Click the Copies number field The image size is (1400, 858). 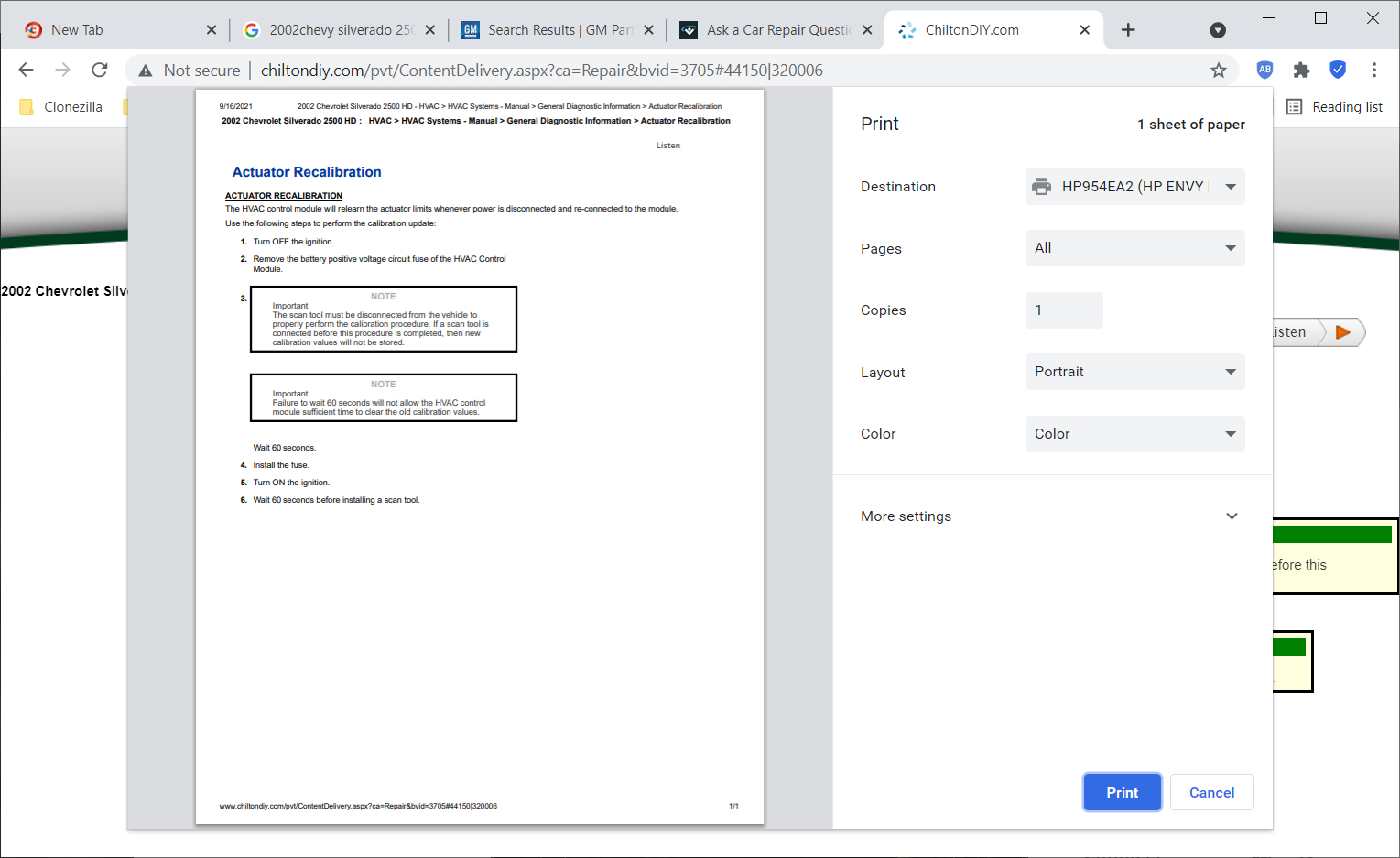pos(1064,310)
